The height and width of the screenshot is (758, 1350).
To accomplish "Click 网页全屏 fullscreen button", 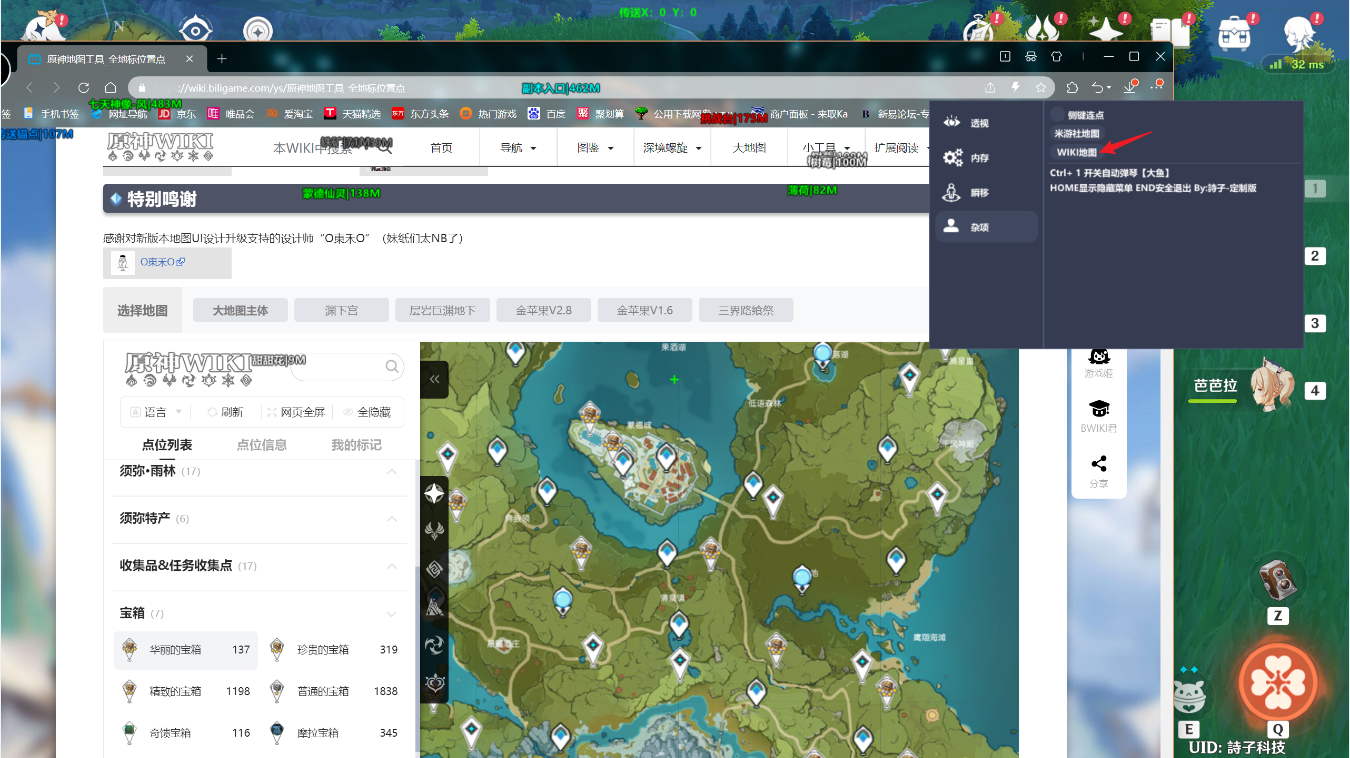I will [296, 411].
